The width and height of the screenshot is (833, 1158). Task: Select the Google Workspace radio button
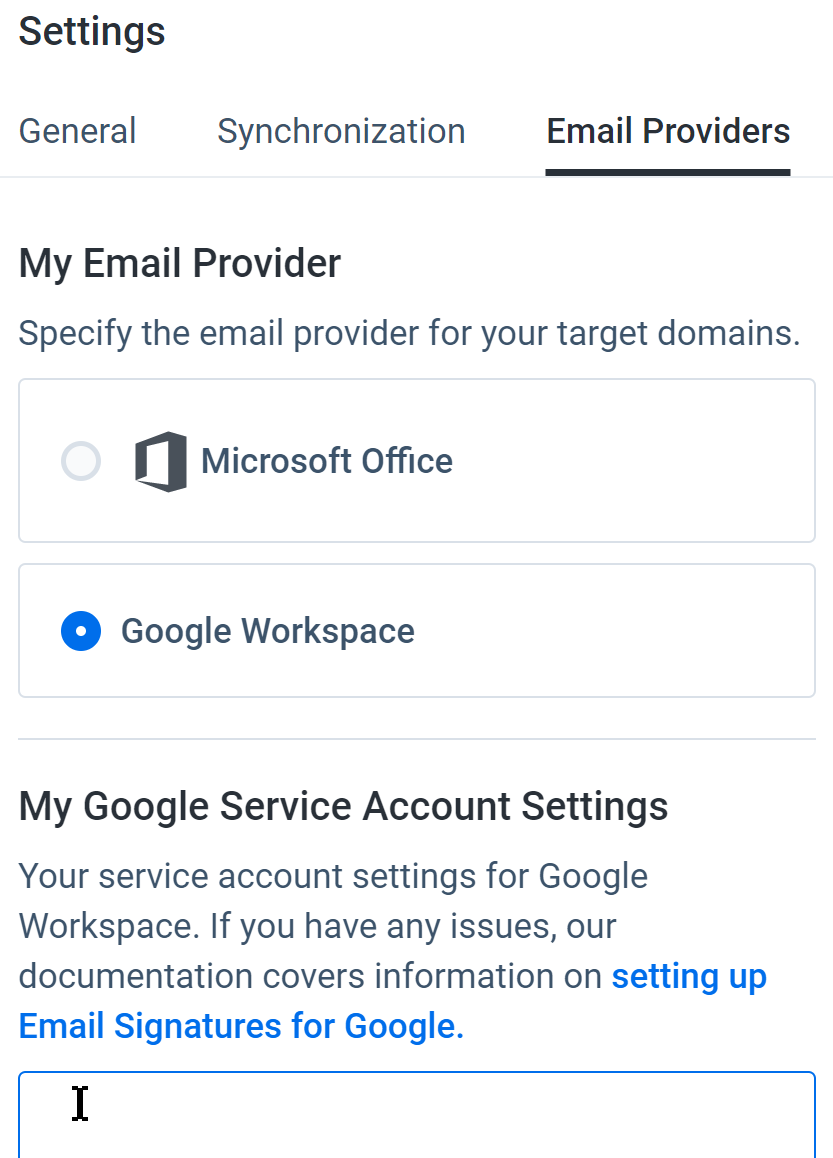point(80,631)
